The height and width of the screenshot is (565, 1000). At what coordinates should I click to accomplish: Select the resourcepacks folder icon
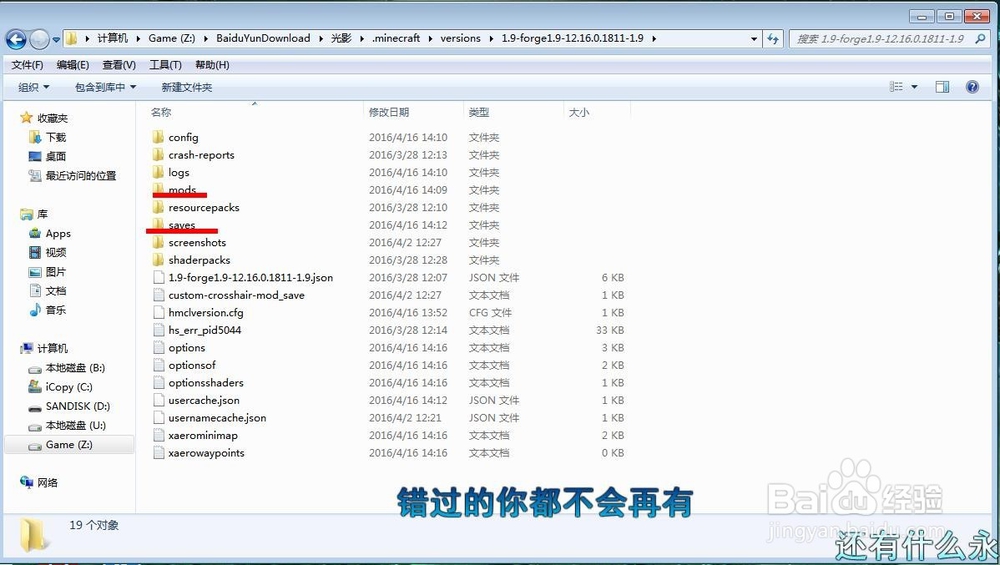158,207
